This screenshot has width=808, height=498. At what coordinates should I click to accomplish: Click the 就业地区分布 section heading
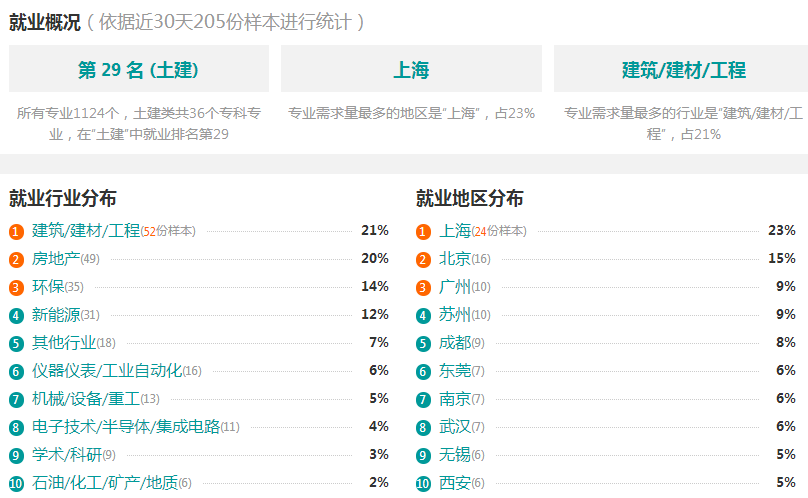[x=470, y=198]
